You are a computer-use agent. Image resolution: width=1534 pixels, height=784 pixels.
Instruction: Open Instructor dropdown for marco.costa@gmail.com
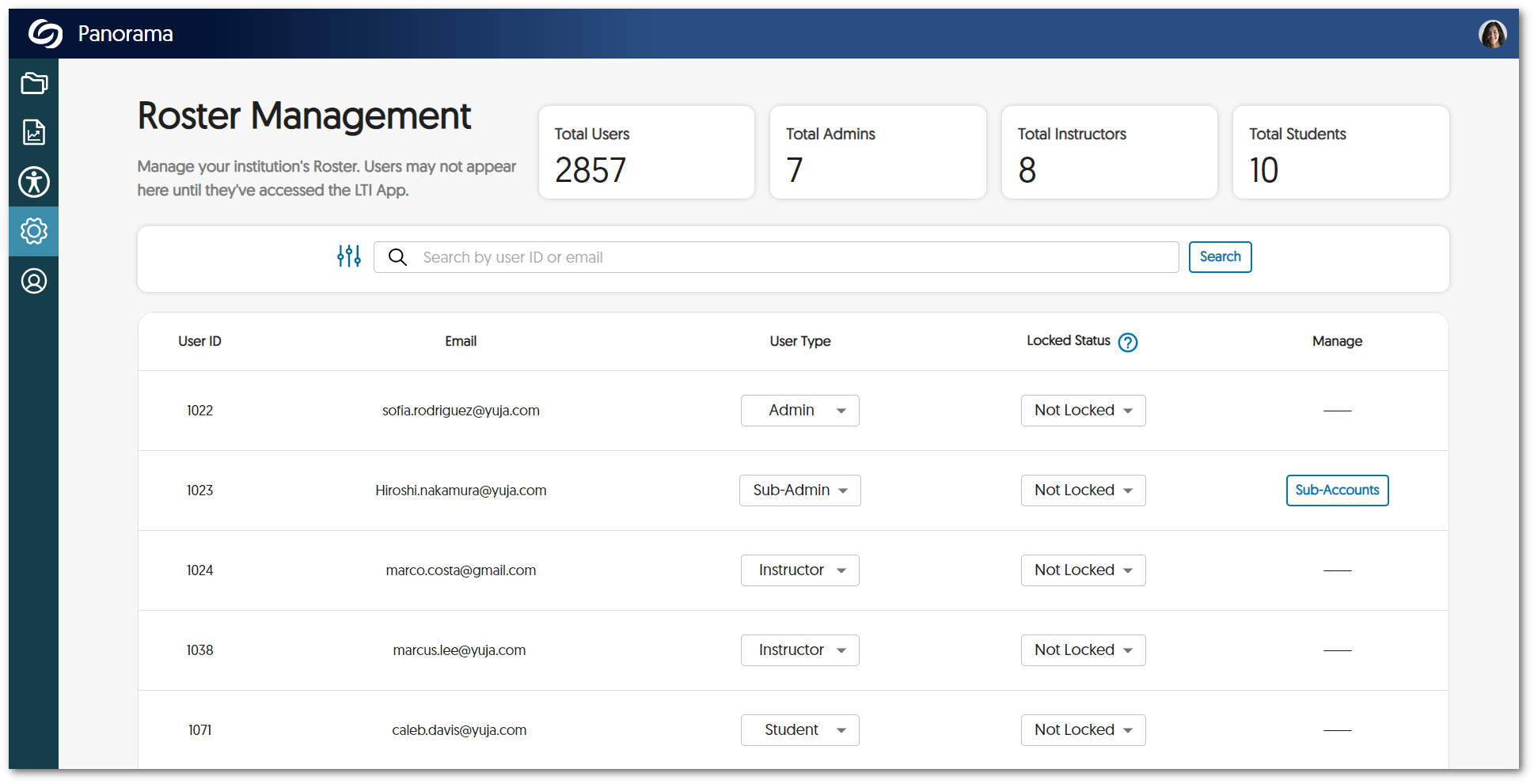pos(799,570)
